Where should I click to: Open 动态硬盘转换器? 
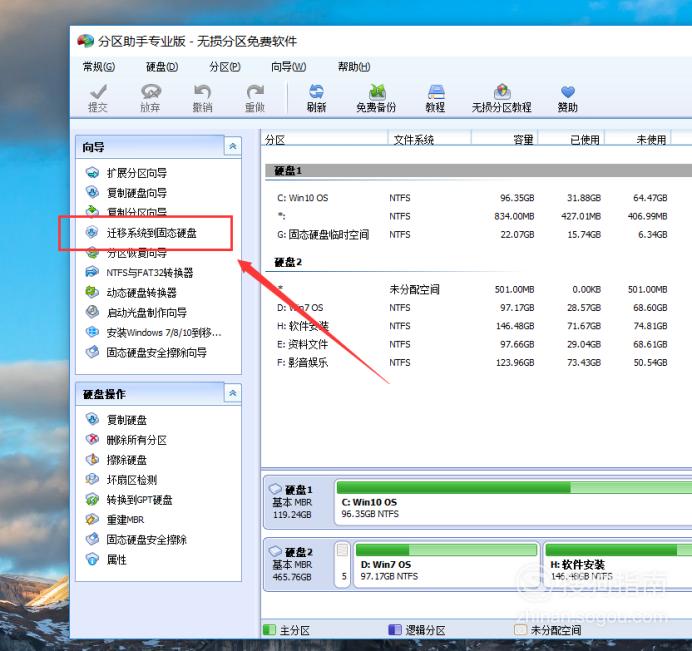click(x=131, y=292)
